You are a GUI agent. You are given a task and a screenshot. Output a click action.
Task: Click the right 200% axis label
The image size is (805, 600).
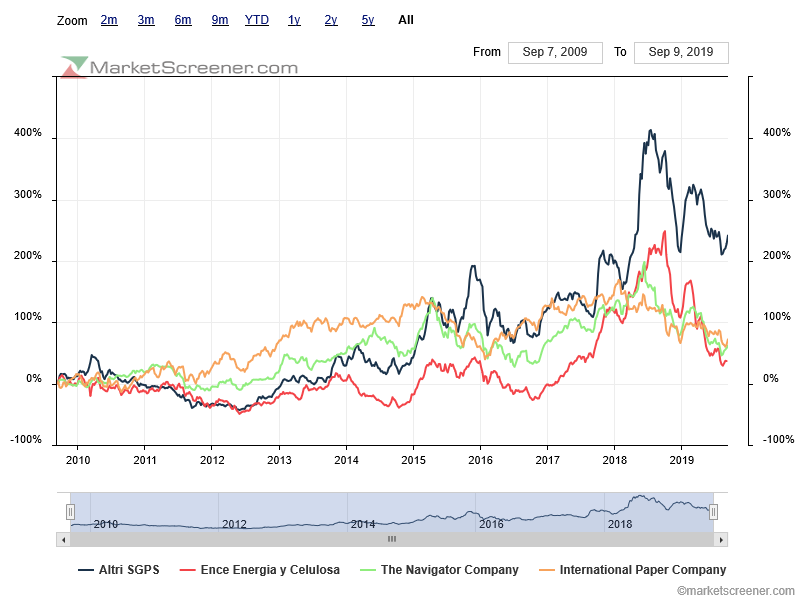point(777,256)
